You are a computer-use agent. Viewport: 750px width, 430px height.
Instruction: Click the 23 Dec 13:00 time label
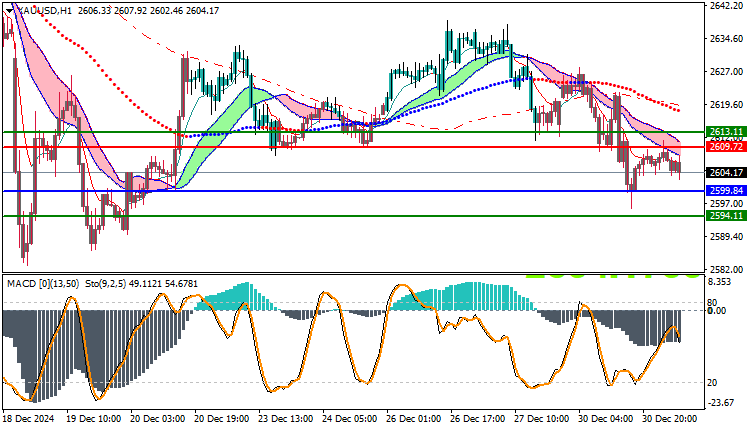coord(286,419)
